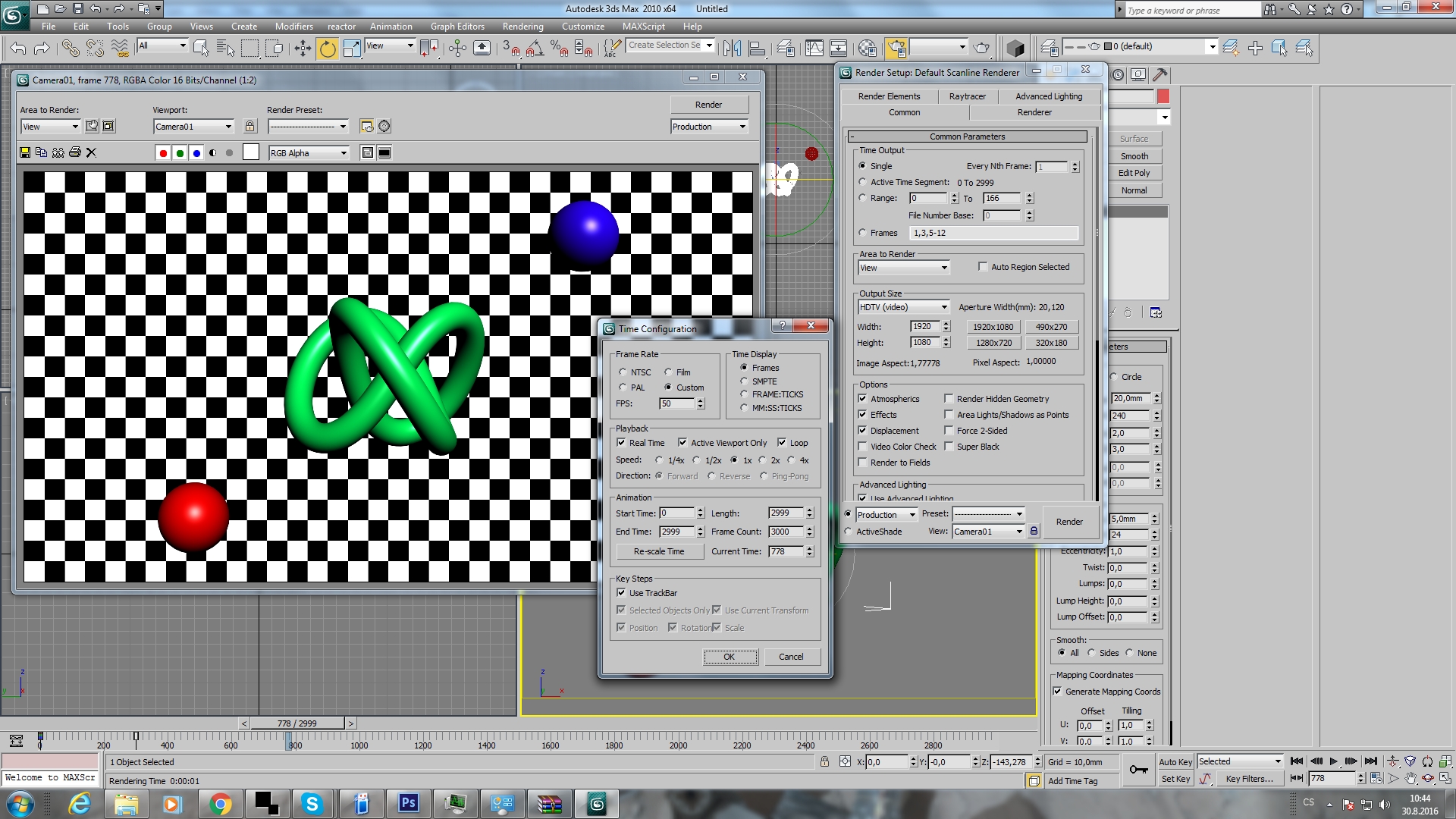Activate the Select and Rotate tool

pos(328,49)
